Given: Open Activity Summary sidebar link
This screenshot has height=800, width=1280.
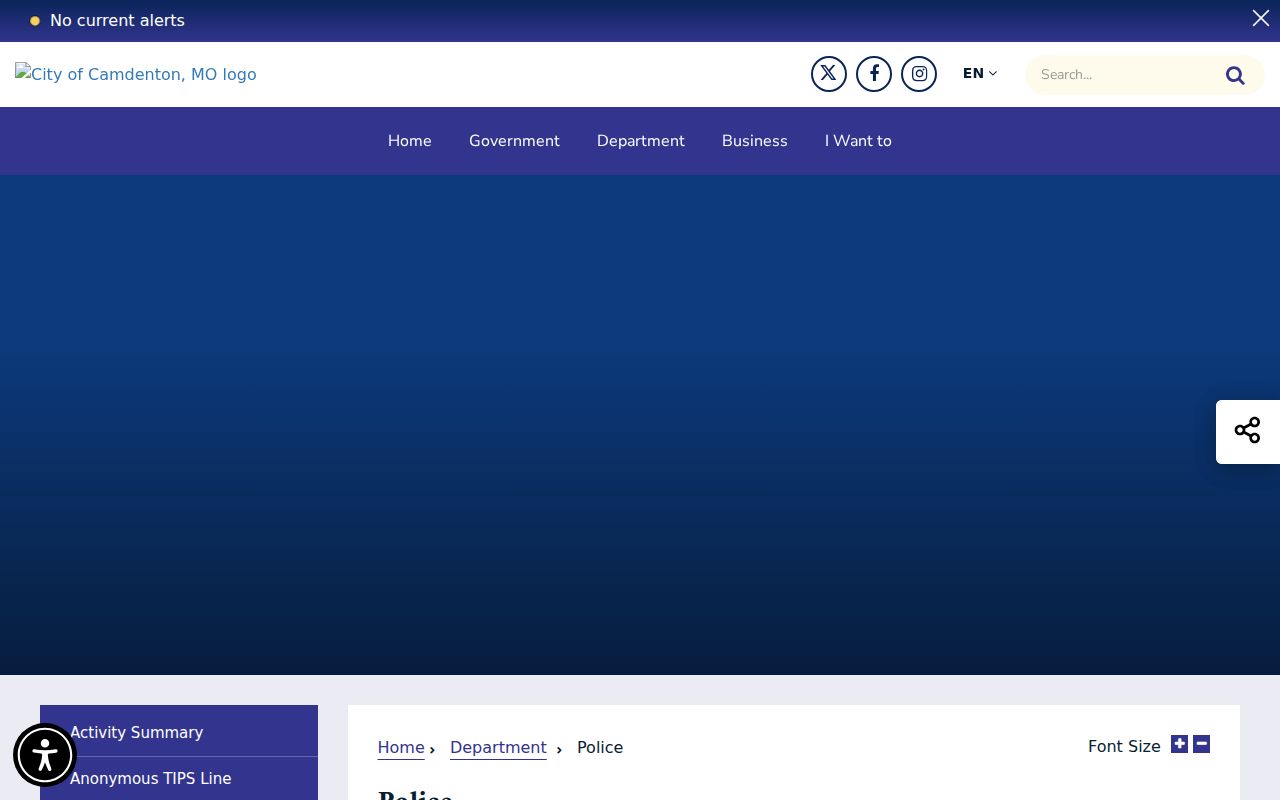Looking at the screenshot, I should tap(179, 732).
